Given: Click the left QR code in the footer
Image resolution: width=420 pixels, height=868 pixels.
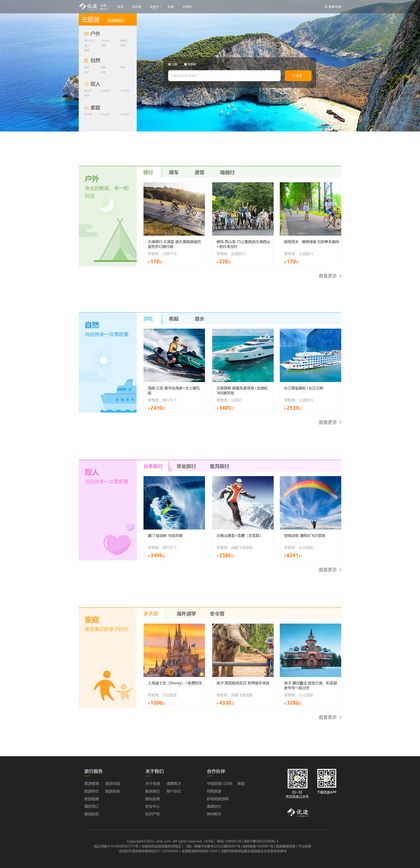Looking at the screenshot, I should coord(297,778).
